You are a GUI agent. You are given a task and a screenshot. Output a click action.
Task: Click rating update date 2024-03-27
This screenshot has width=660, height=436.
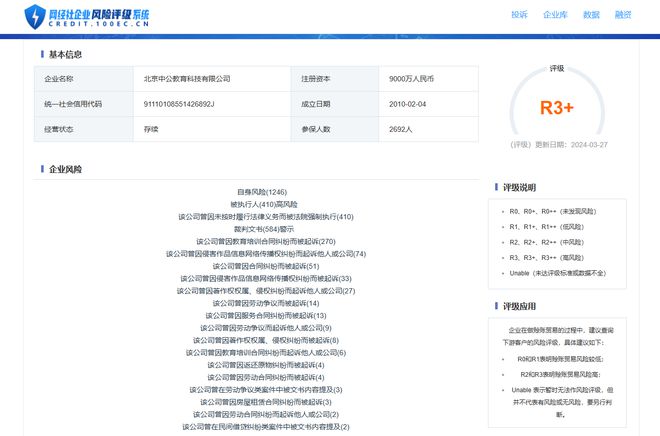click(589, 145)
